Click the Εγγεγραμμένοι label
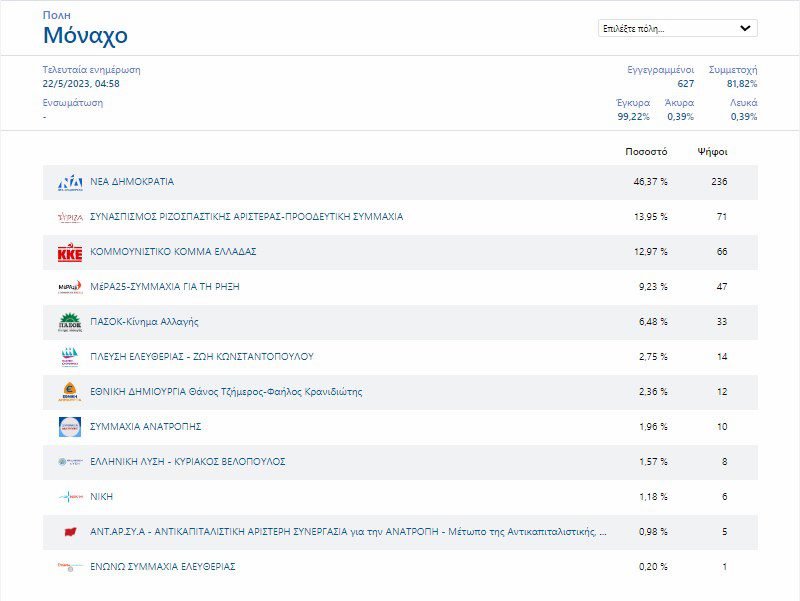This screenshot has height=601, width=800. [661, 70]
